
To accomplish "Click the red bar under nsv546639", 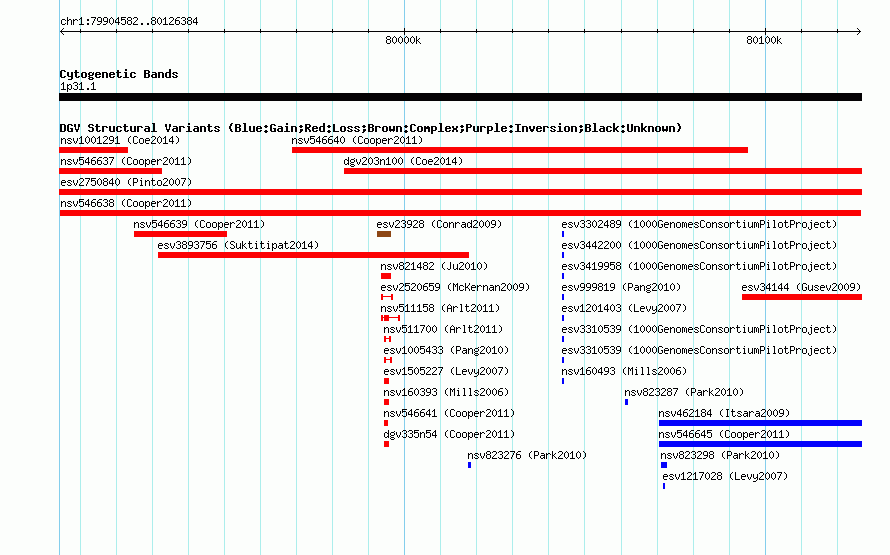I will (x=180, y=234).
